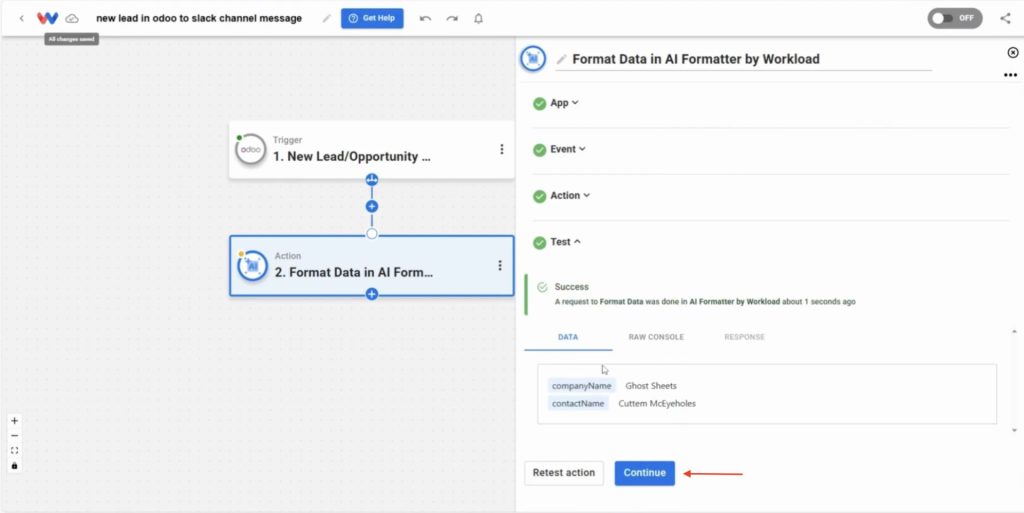Viewport: 1024px width, 513px height.
Task: Click the Cuttem McEyeholes value
Action: pos(657,403)
